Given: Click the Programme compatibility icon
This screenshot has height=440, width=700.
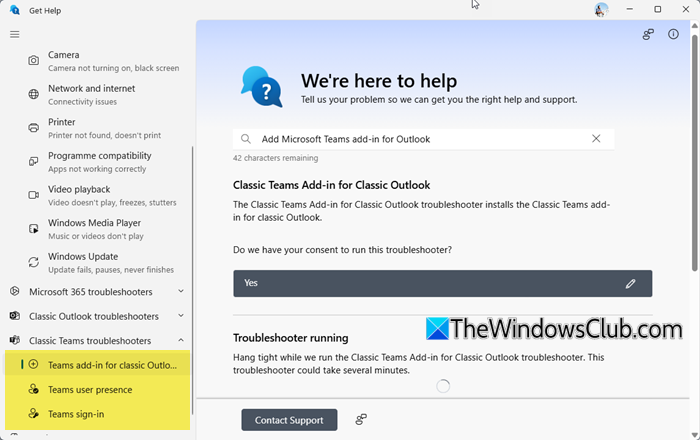Looking at the screenshot, I should [33, 161].
